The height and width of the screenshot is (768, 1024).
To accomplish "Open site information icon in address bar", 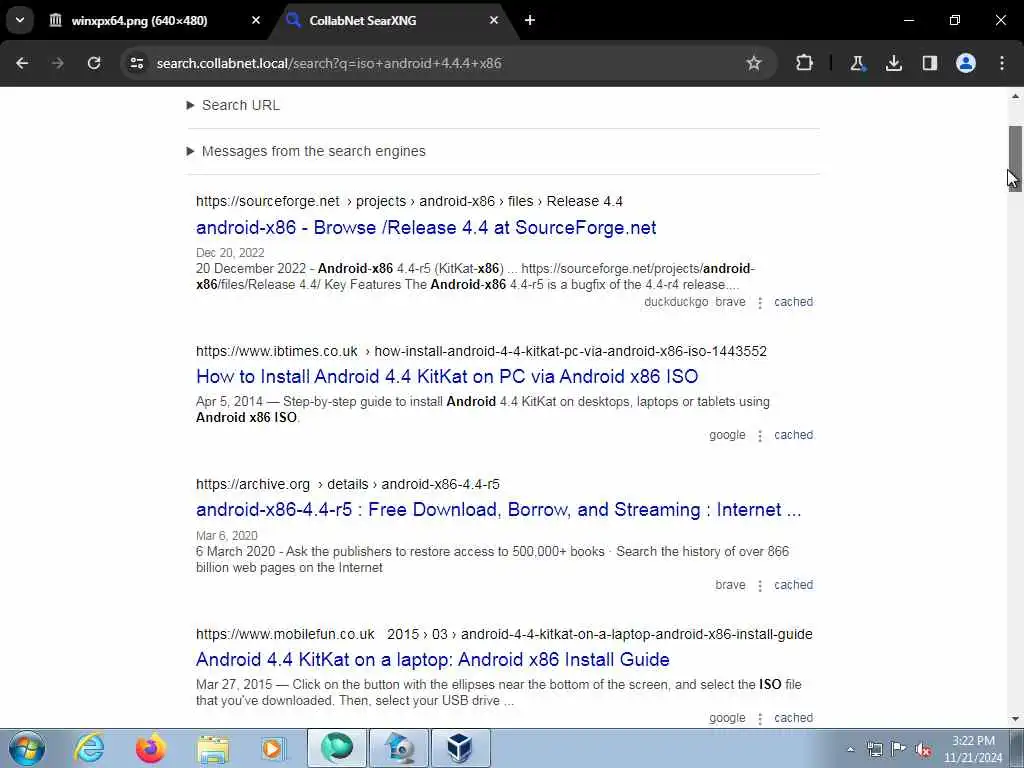I will pyautogui.click(x=137, y=63).
